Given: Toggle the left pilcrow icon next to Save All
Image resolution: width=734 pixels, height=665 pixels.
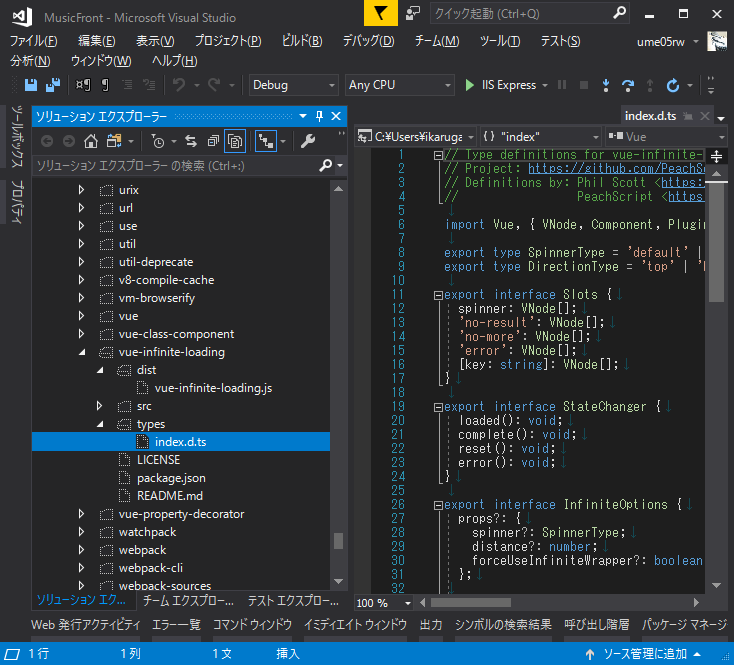Looking at the screenshot, I should (83, 85).
